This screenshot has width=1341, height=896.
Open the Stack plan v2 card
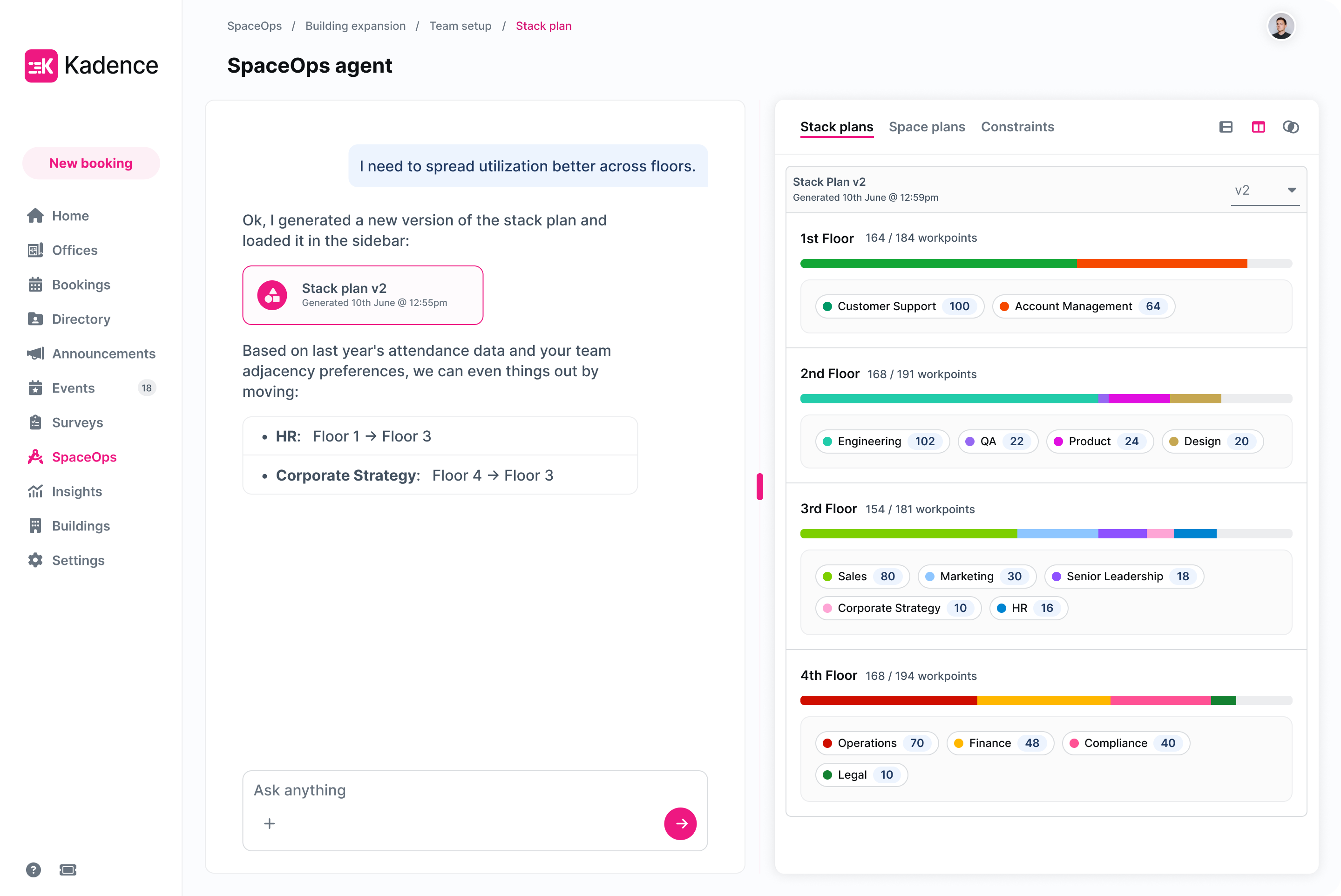tap(363, 295)
